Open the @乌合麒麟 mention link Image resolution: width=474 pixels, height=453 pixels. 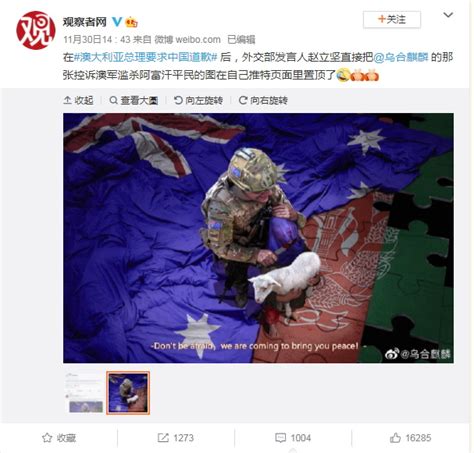(401, 57)
